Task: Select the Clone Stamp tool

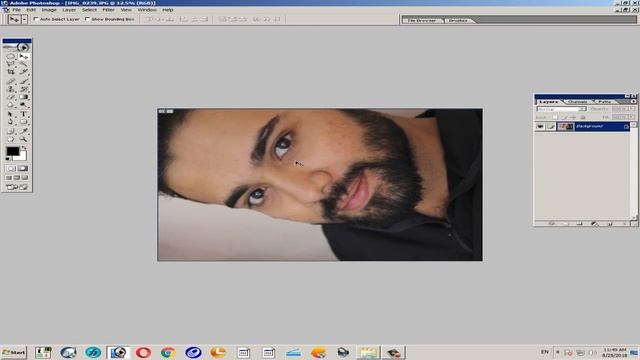Action: [x=11, y=89]
